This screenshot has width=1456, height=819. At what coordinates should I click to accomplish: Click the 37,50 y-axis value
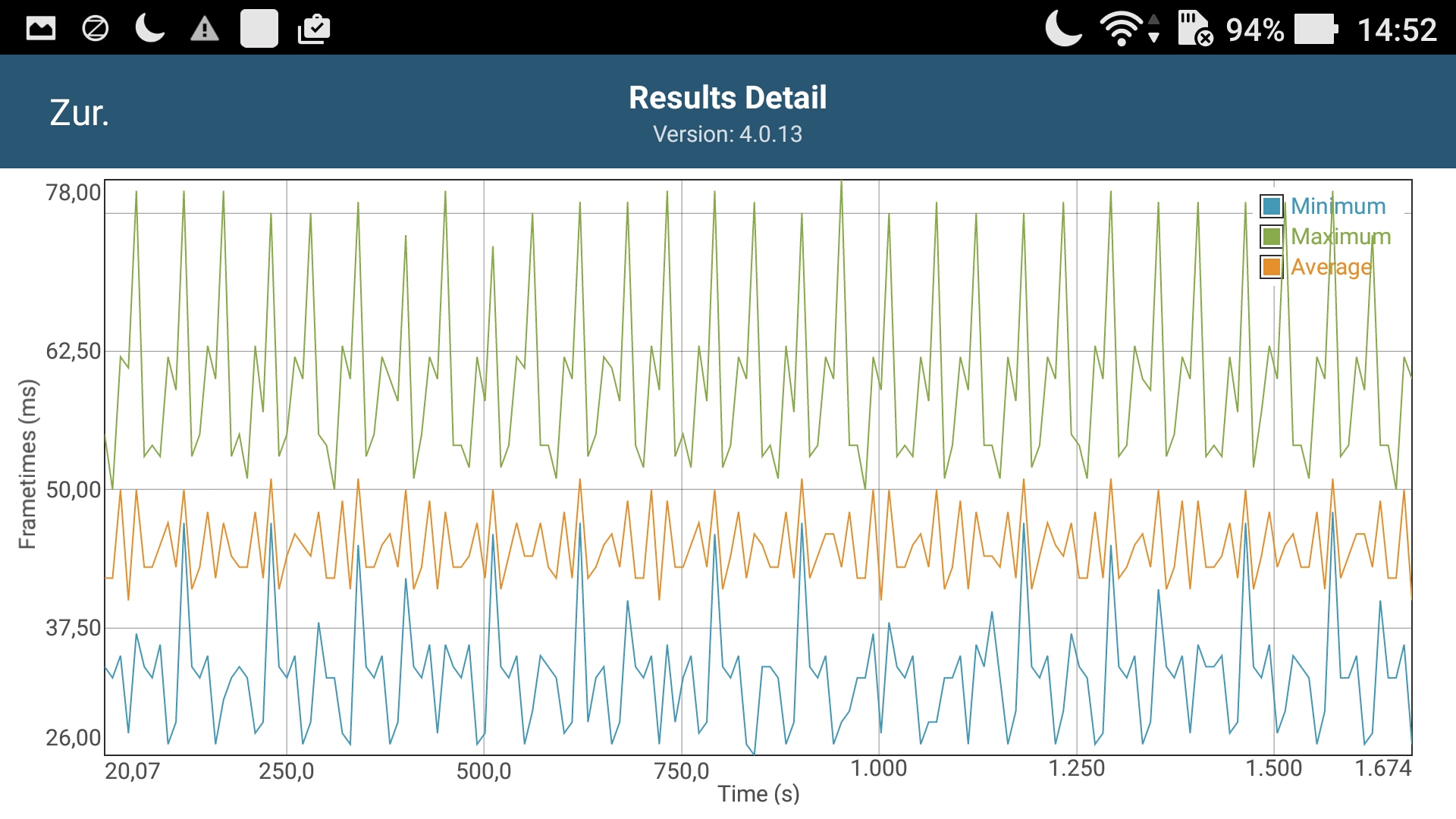(x=74, y=628)
